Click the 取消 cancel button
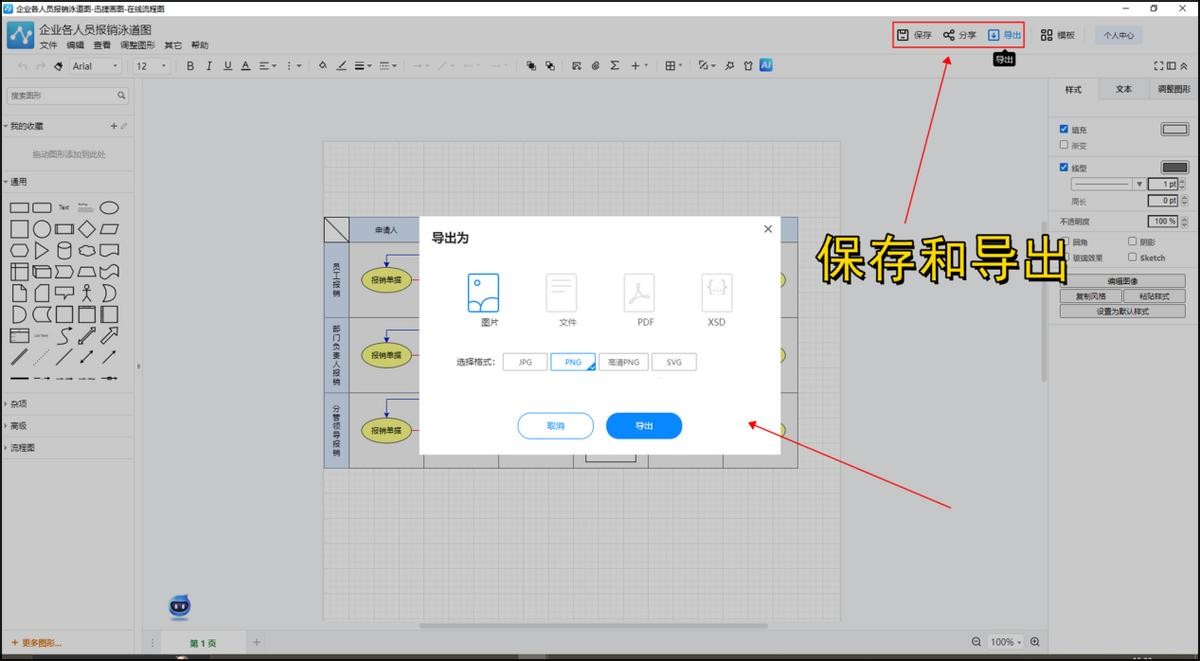The width and height of the screenshot is (1200, 661). point(555,426)
